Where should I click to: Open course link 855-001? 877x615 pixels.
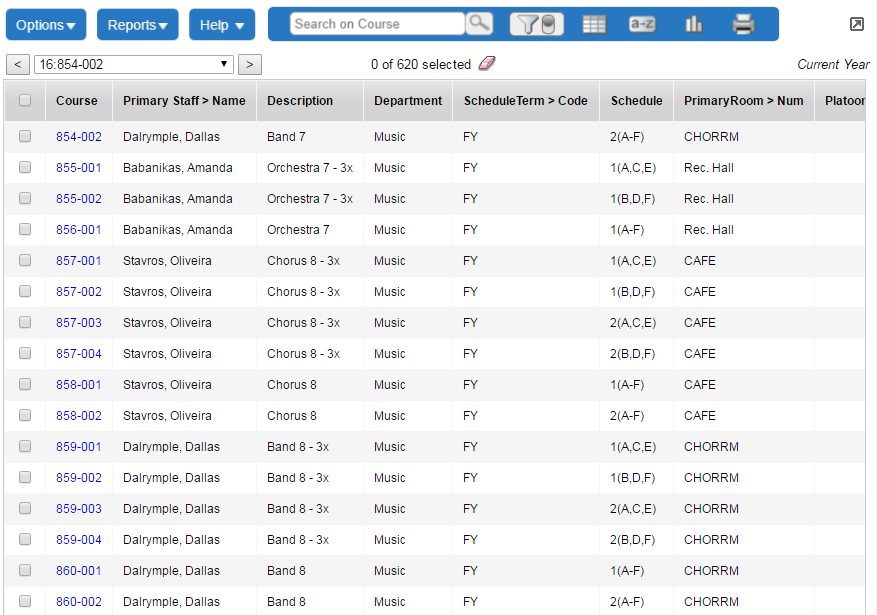pos(79,167)
